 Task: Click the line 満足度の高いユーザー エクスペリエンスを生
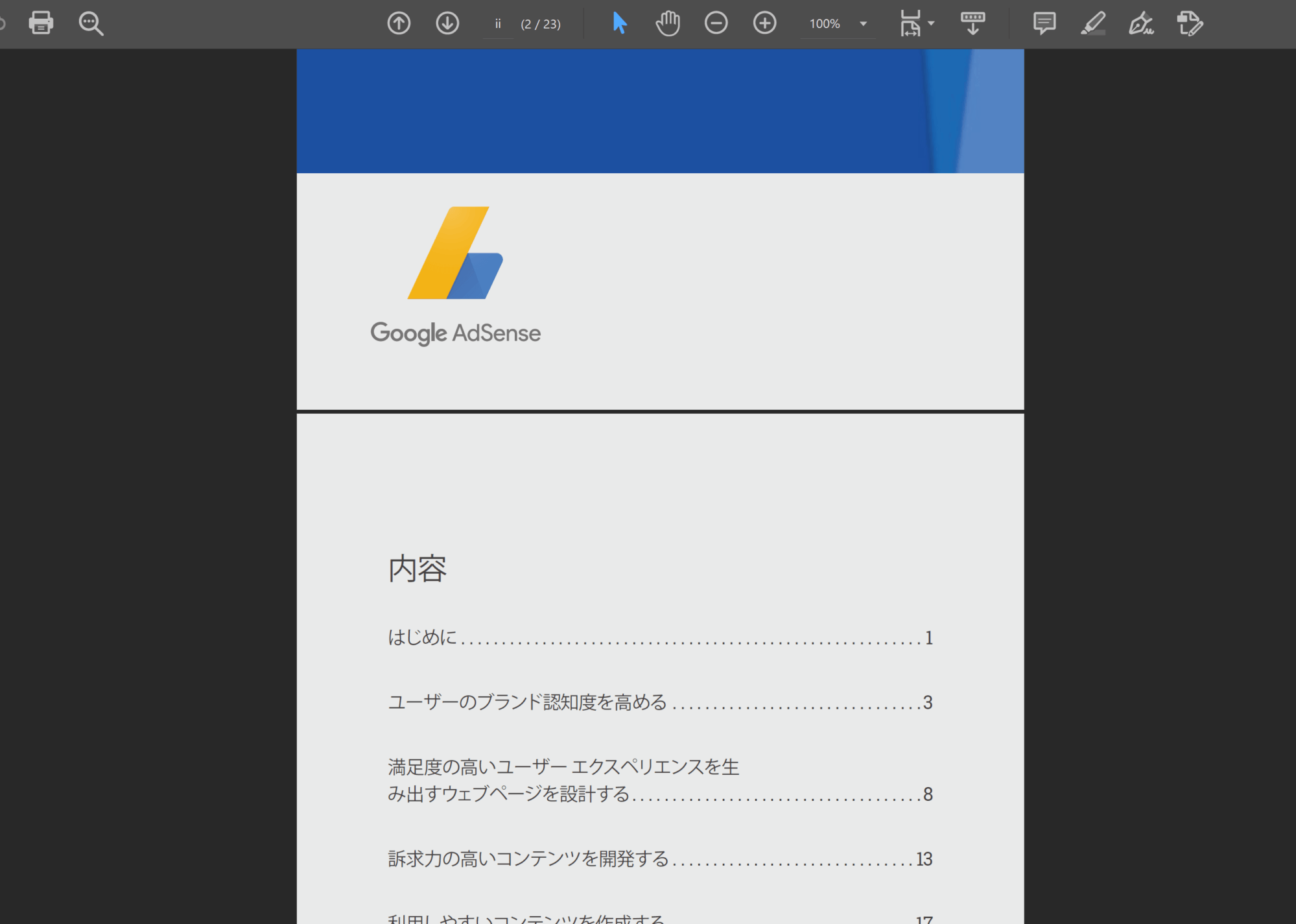(563, 767)
